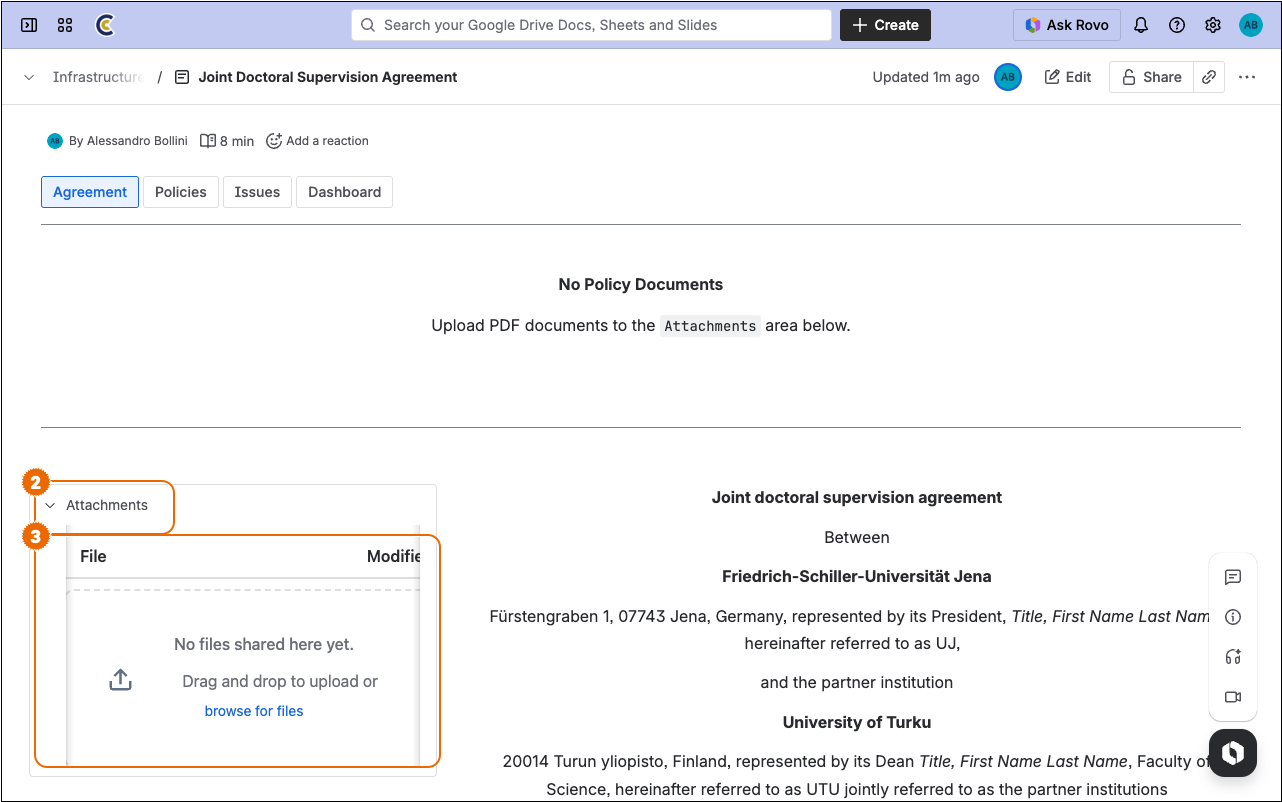Image resolution: width=1282 pixels, height=802 pixels.
Task: Switch to the Policies tab
Action: (181, 192)
